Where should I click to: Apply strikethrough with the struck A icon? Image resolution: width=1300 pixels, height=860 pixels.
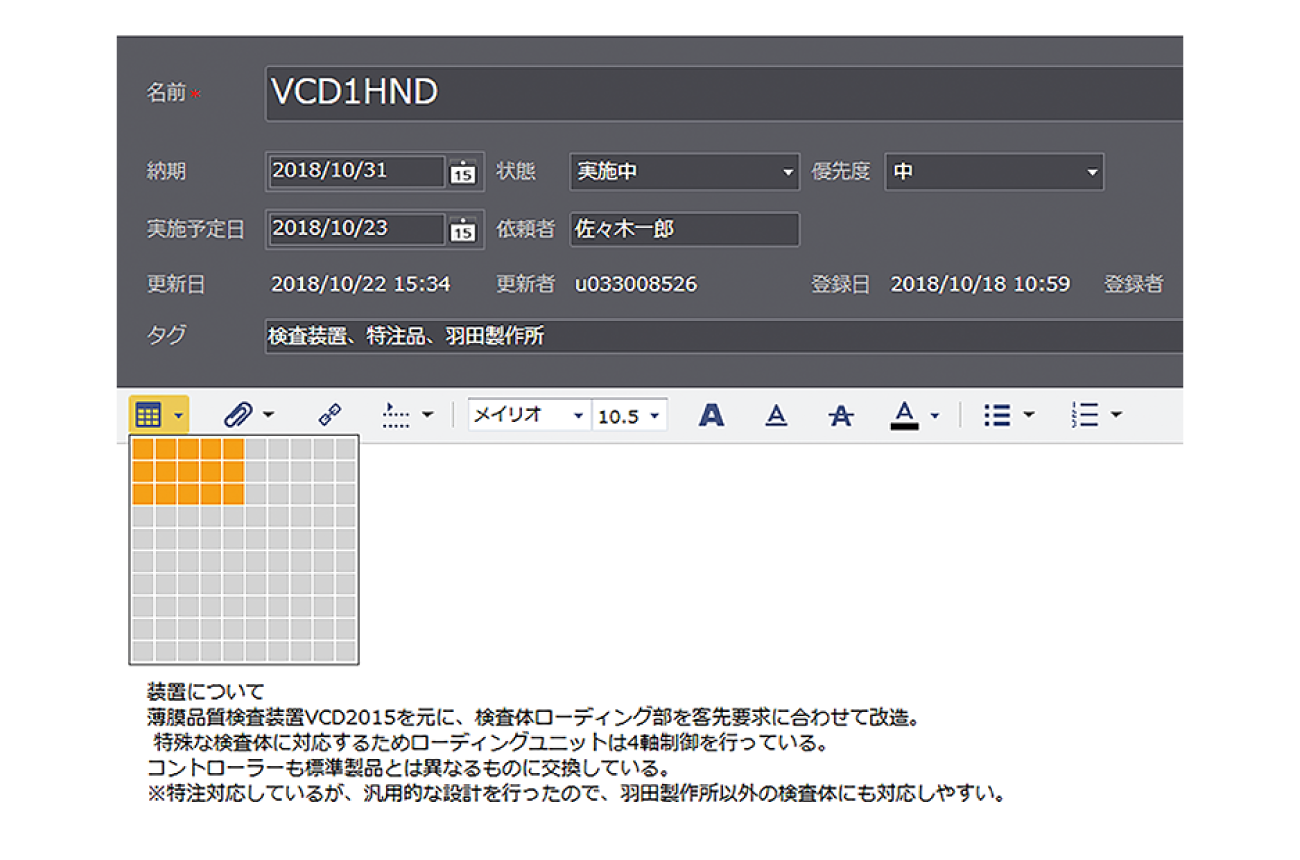click(840, 414)
